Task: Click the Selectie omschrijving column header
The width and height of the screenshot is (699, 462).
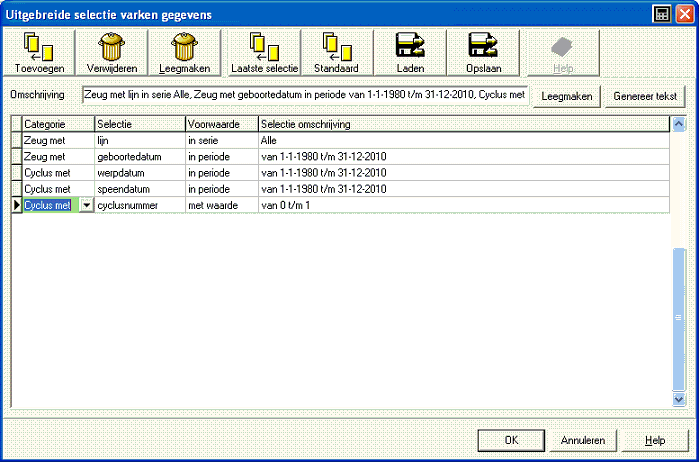Action: [464, 124]
